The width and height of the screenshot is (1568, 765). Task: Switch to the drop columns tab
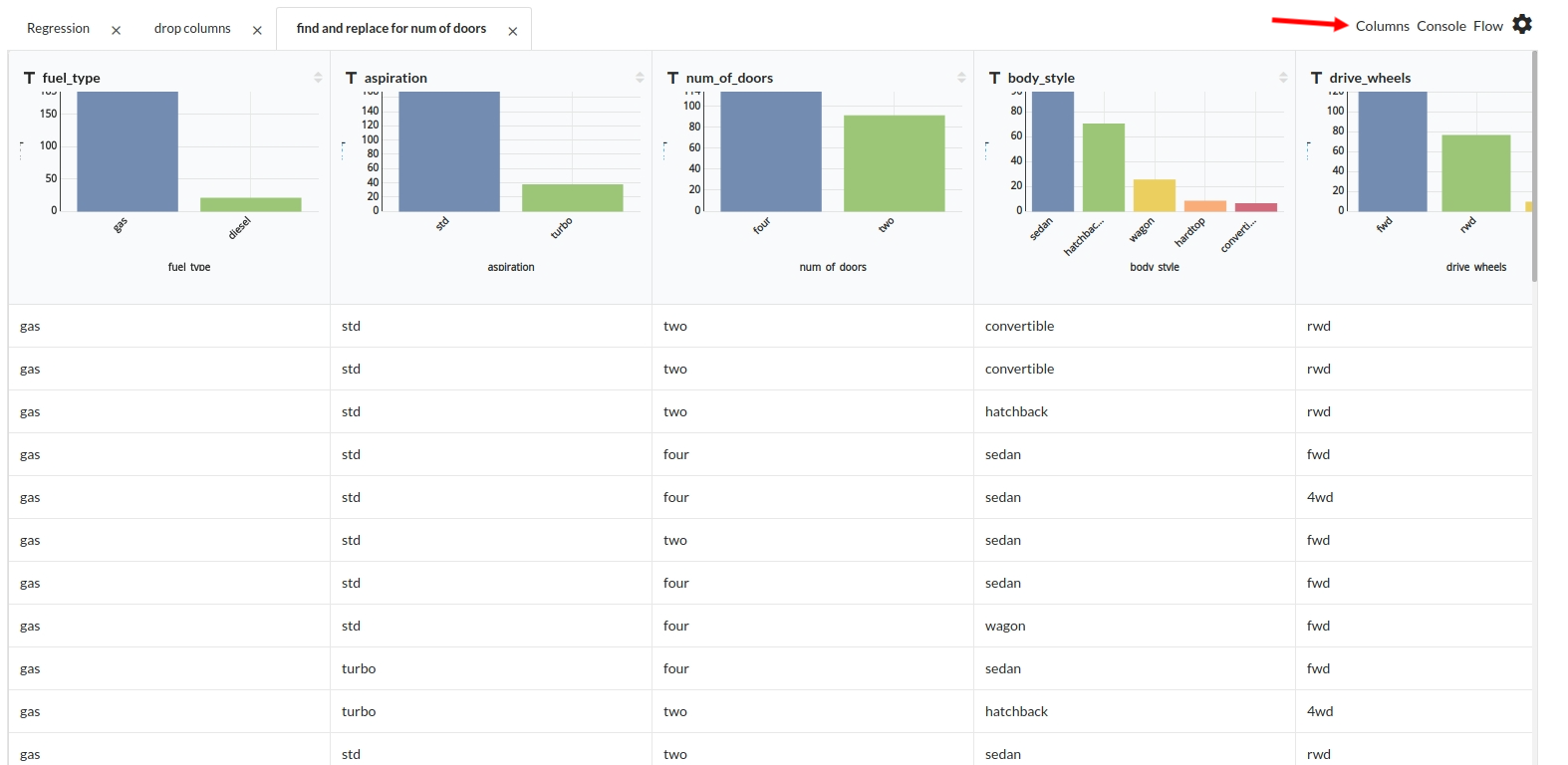192,29
